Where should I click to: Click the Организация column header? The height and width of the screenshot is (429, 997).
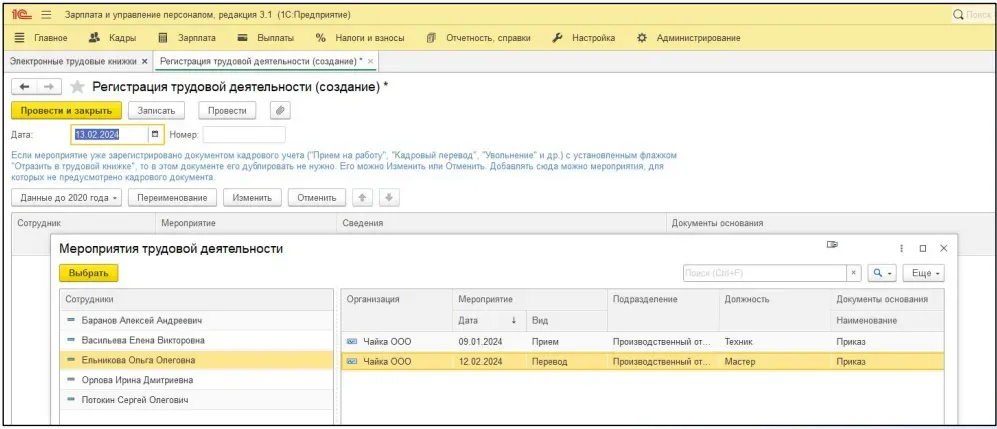[x=397, y=299]
